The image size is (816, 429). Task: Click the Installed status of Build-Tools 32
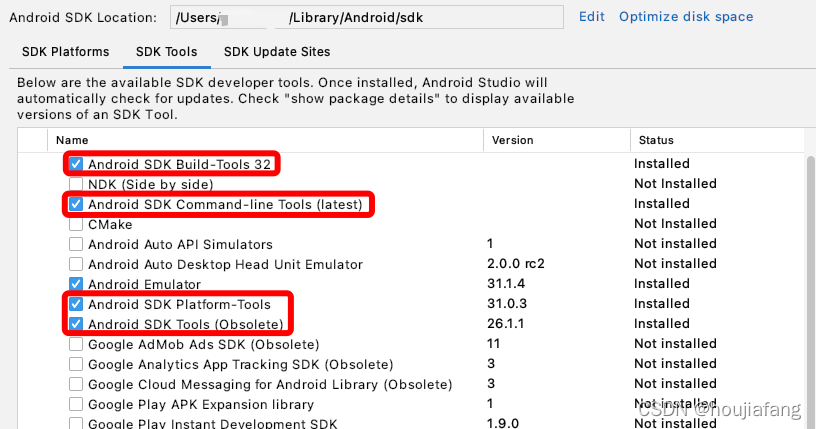(661, 163)
